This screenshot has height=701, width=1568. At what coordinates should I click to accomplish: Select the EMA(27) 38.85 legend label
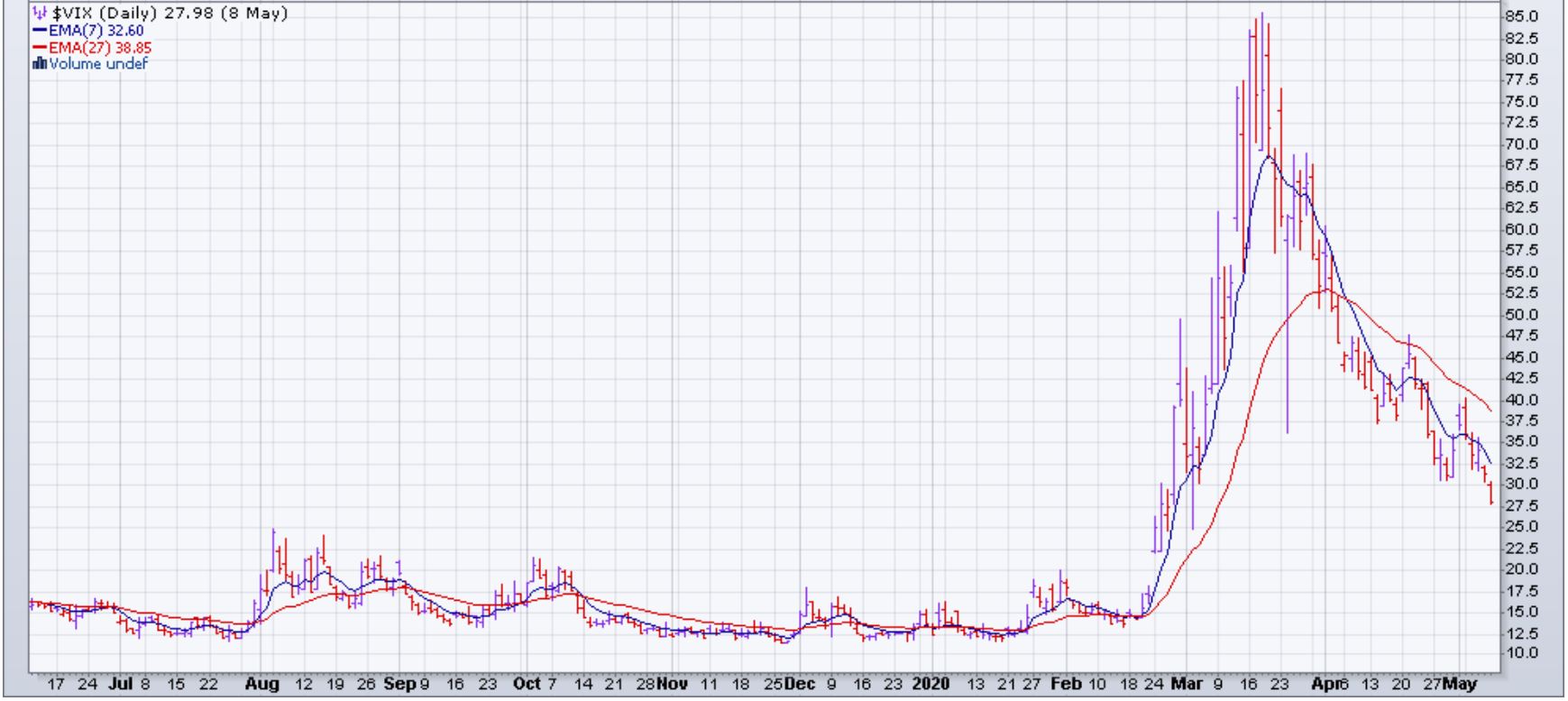tap(99, 48)
